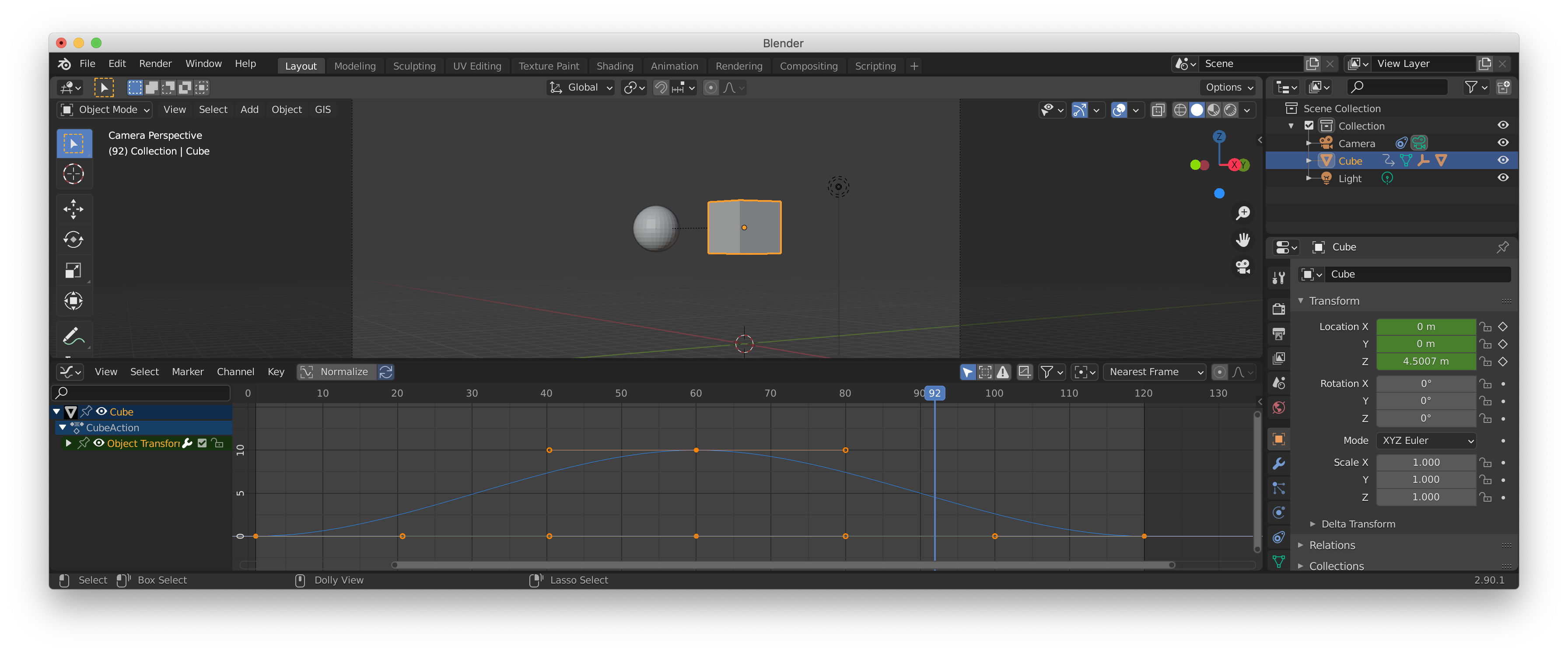1568x654 pixels.
Task: Activate the Scale tool
Action: [73, 270]
